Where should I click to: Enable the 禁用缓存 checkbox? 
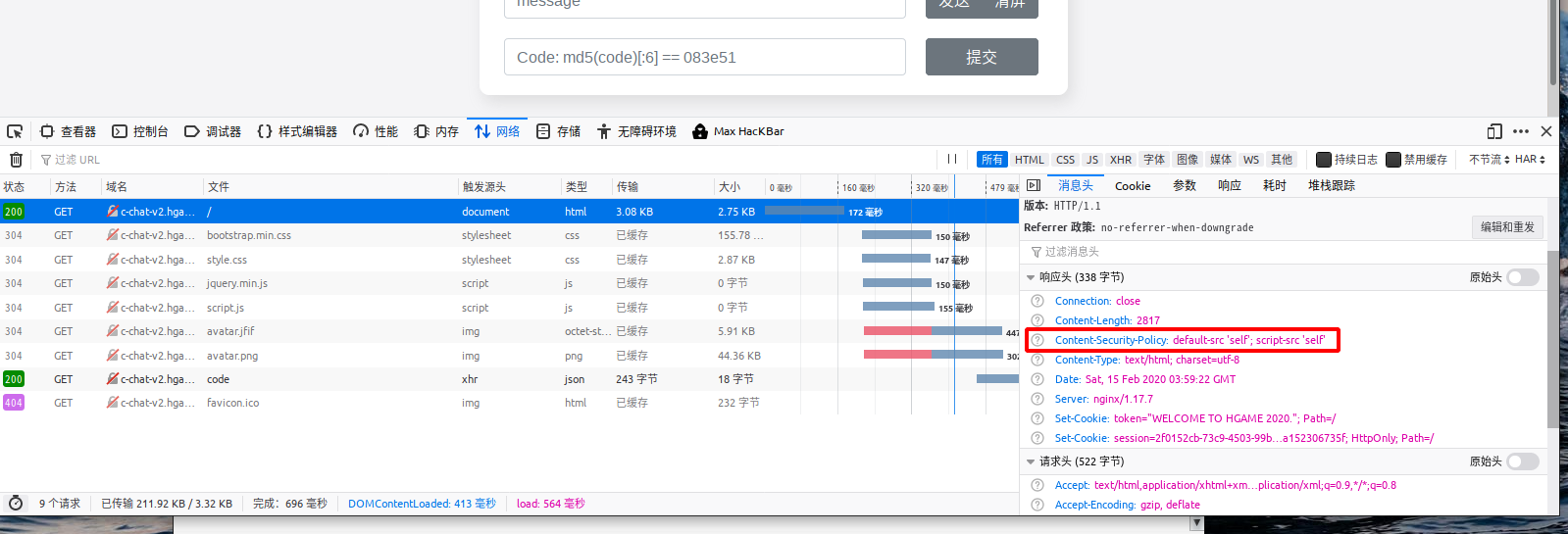(1392, 160)
